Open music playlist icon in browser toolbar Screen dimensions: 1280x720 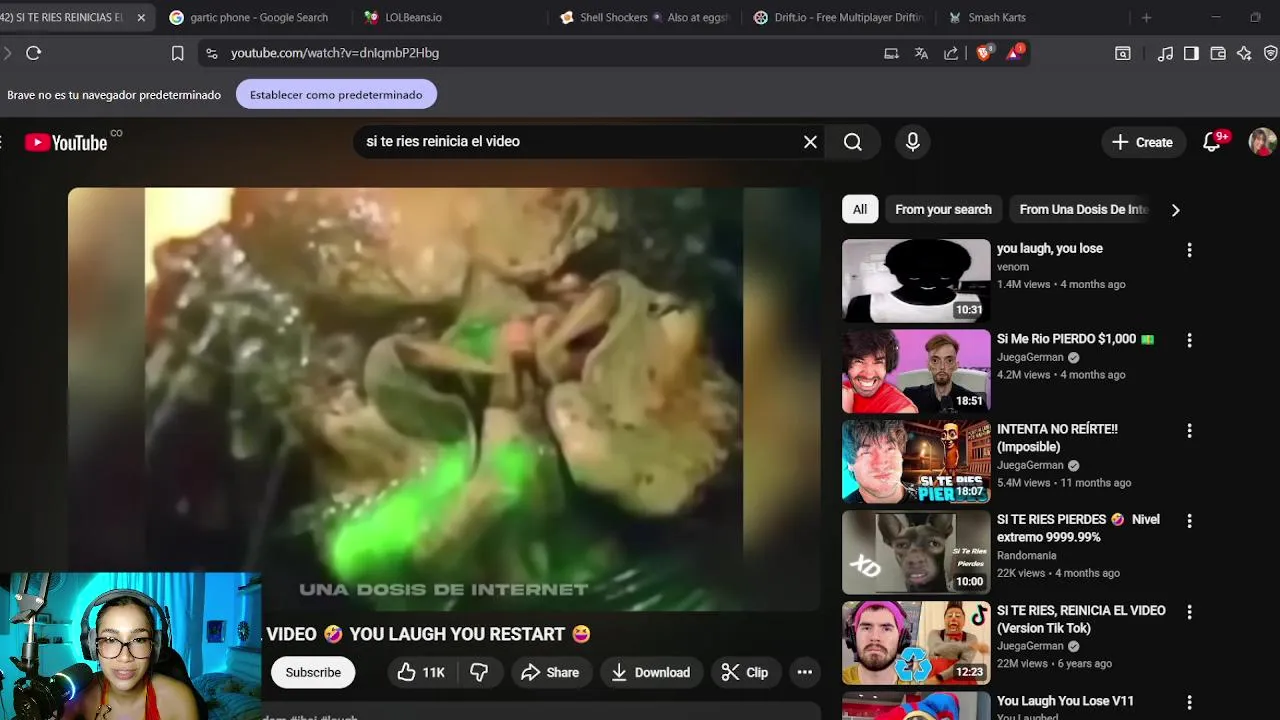pyautogui.click(x=1165, y=53)
